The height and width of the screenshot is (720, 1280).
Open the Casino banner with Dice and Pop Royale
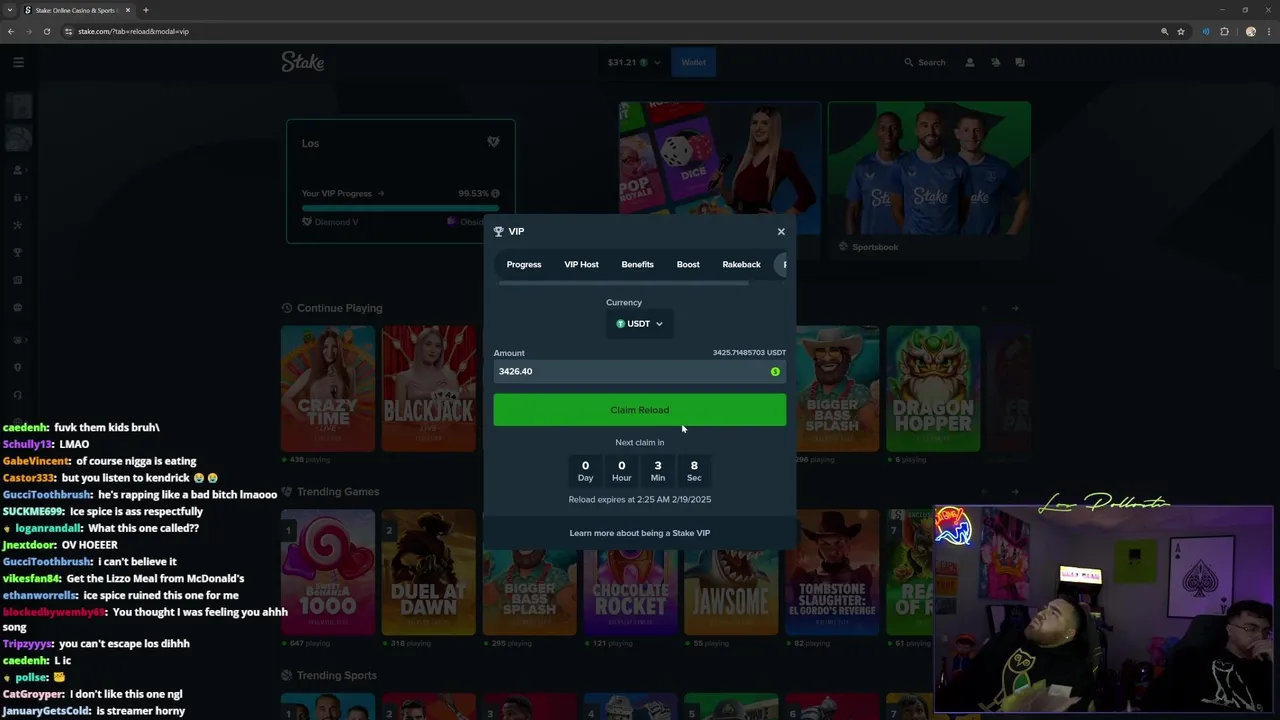click(720, 168)
